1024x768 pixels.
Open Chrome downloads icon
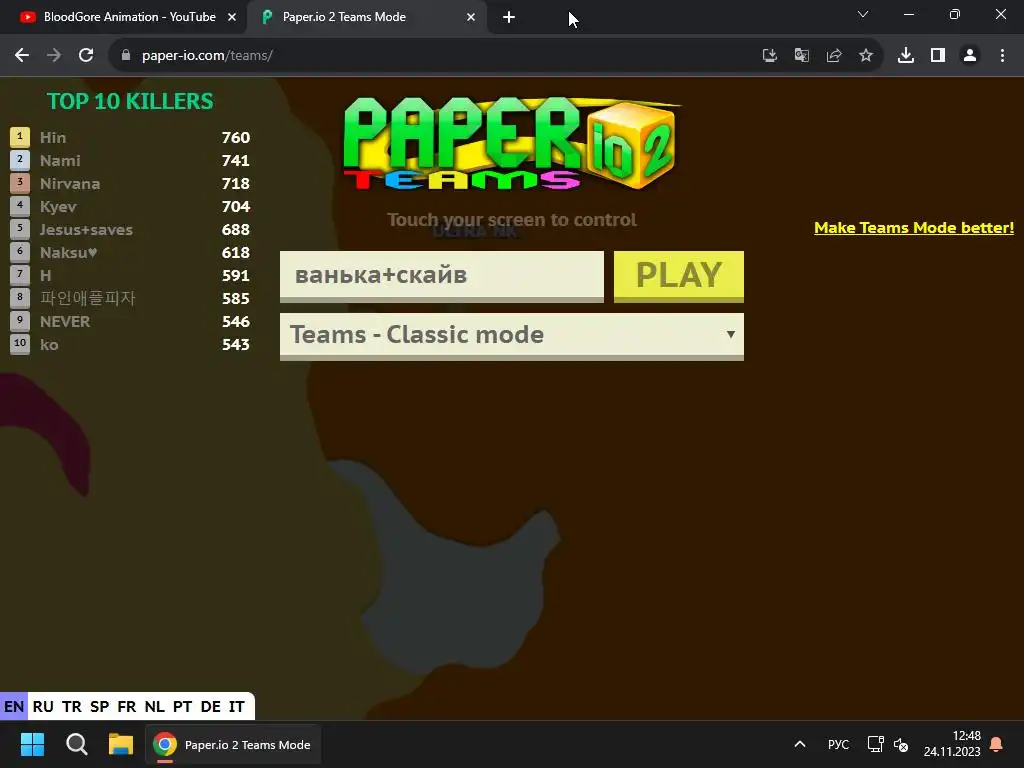906,56
